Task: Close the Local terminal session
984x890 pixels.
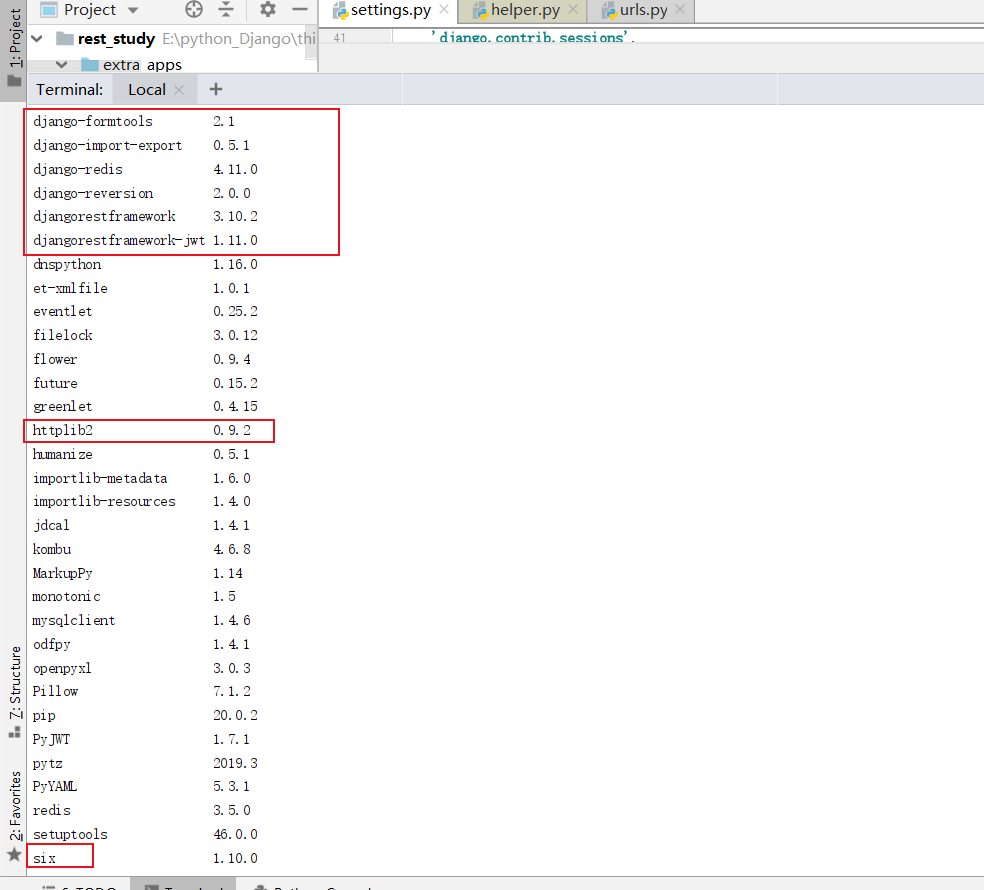Action: [179, 90]
